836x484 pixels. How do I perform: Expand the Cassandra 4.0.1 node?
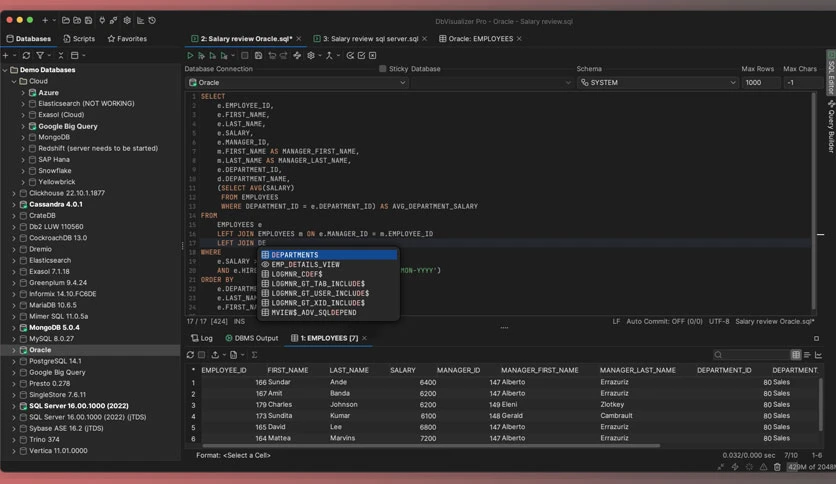pos(14,205)
